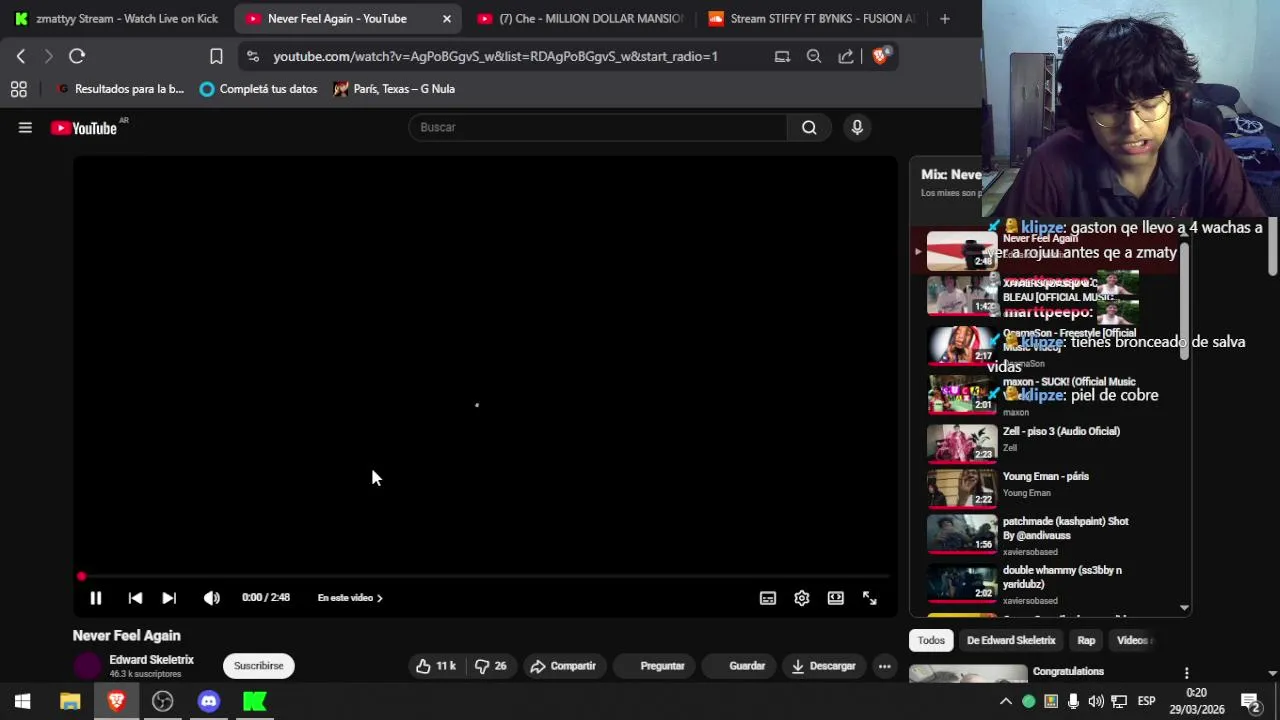Start voice search with the microphone
The image size is (1280, 720).
(x=857, y=127)
